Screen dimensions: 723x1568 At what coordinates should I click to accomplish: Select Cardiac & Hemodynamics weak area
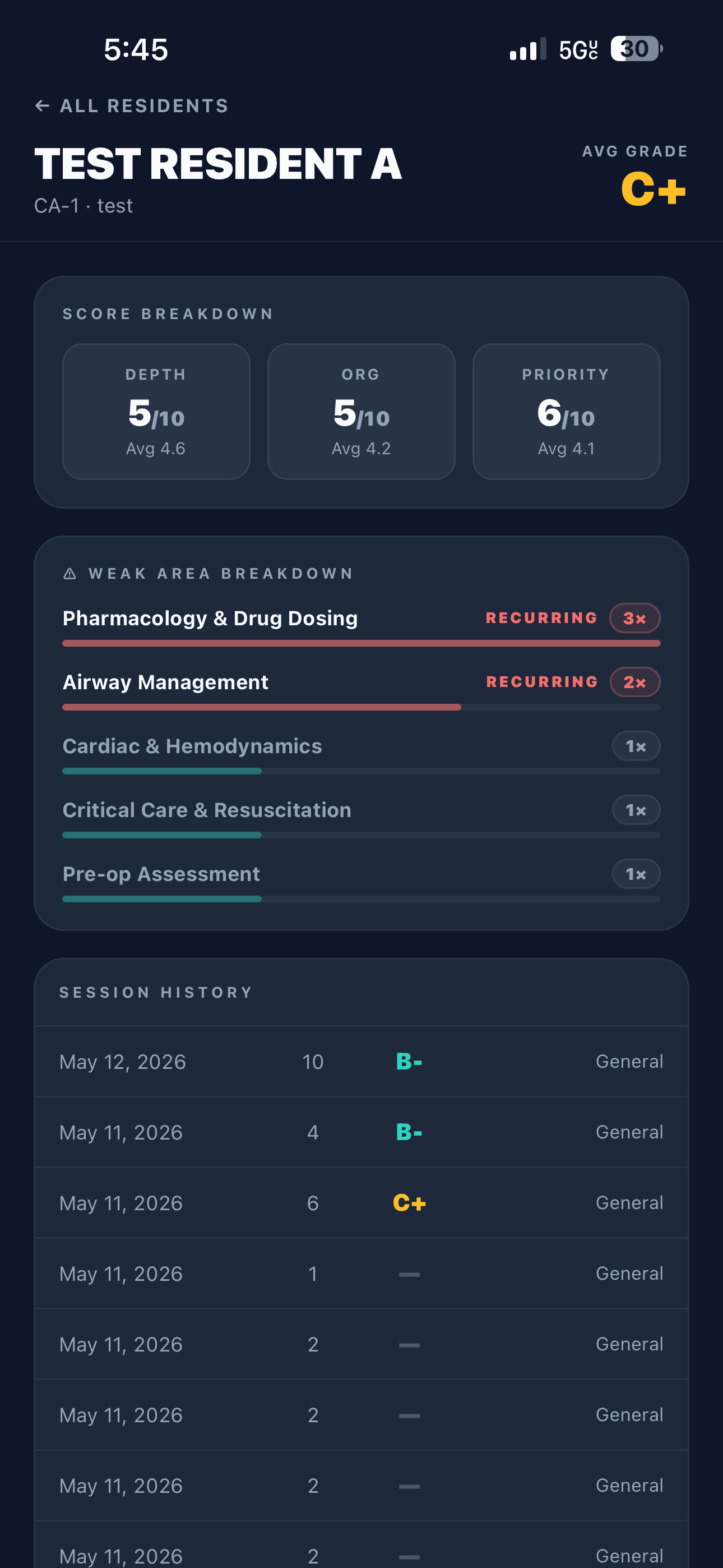coord(192,746)
